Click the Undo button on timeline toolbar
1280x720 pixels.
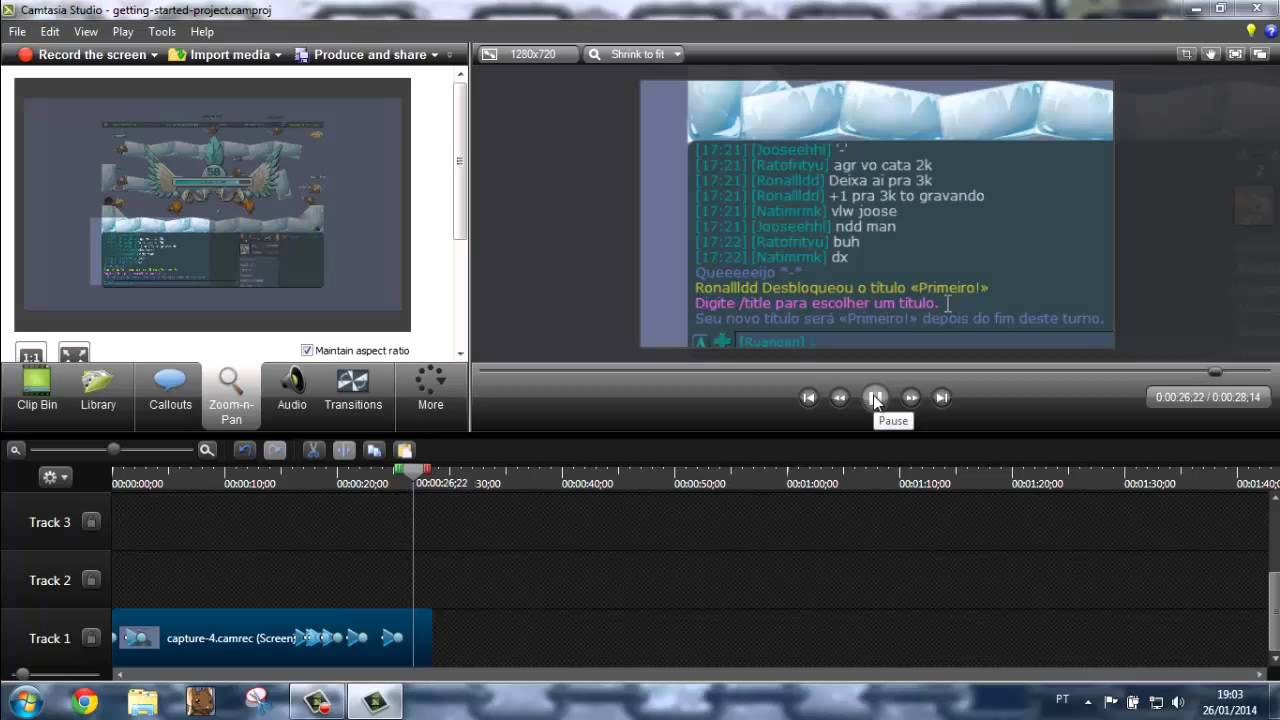tap(245, 450)
